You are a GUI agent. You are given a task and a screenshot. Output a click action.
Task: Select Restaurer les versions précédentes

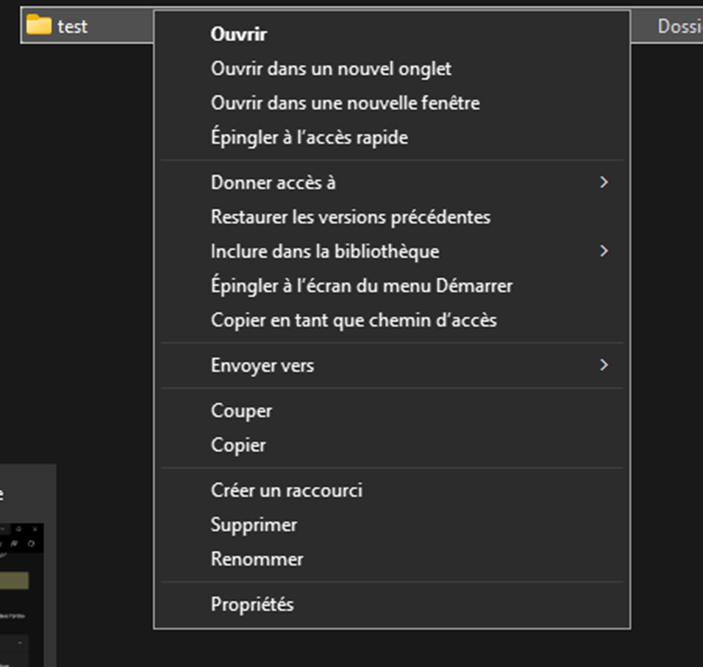pyautogui.click(x=392, y=217)
